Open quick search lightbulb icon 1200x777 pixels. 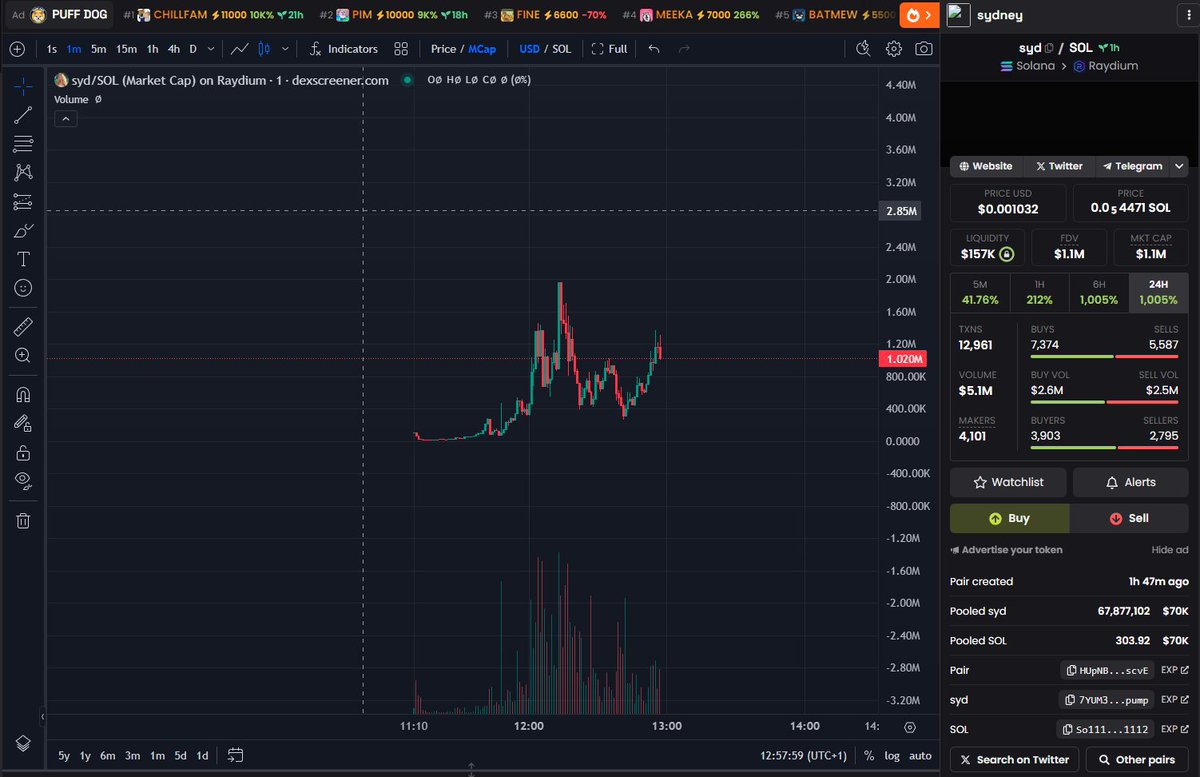tap(863, 49)
